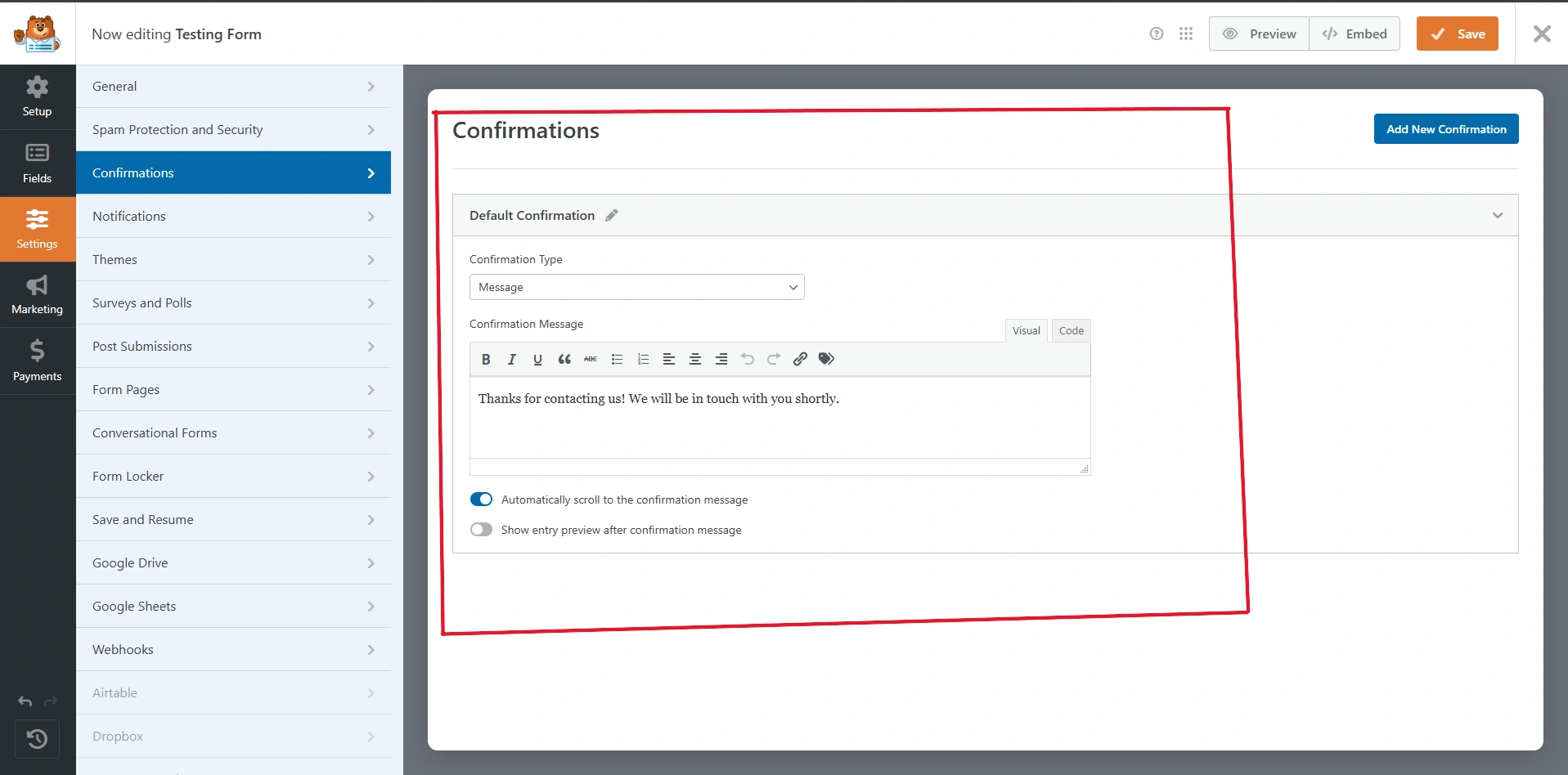1568x775 pixels.
Task: Open the Fields panel in sidebar
Action: pyautogui.click(x=38, y=164)
